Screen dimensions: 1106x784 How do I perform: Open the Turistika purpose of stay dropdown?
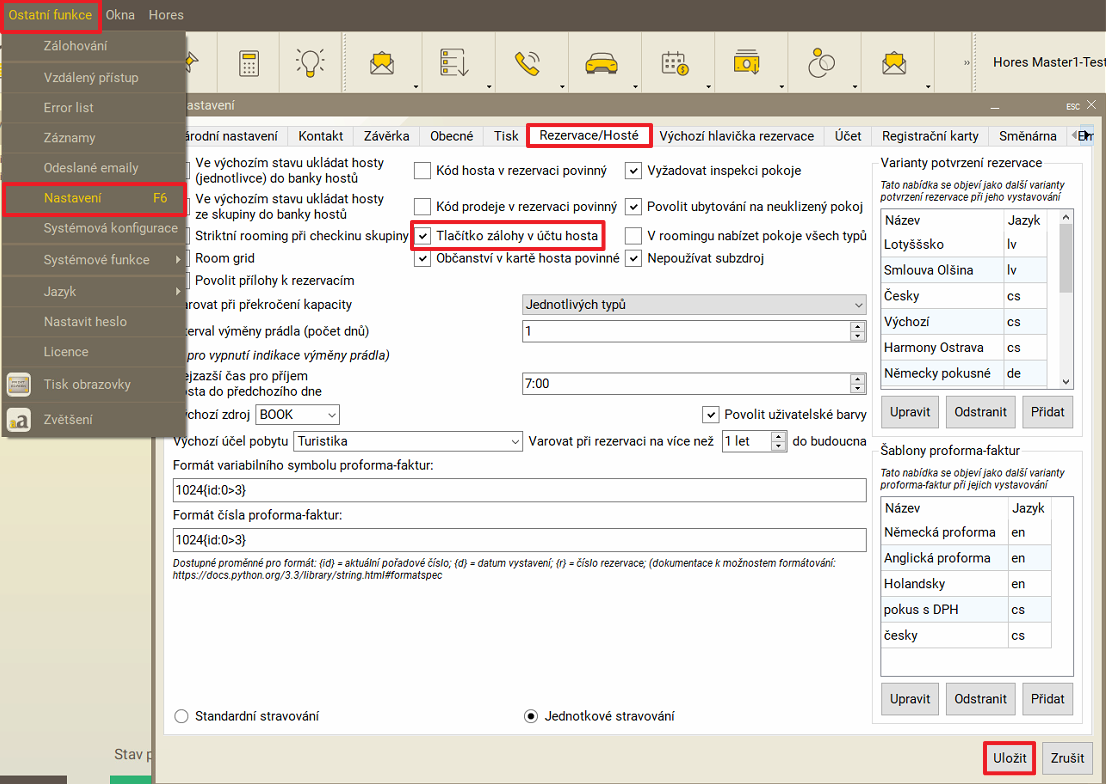407,441
